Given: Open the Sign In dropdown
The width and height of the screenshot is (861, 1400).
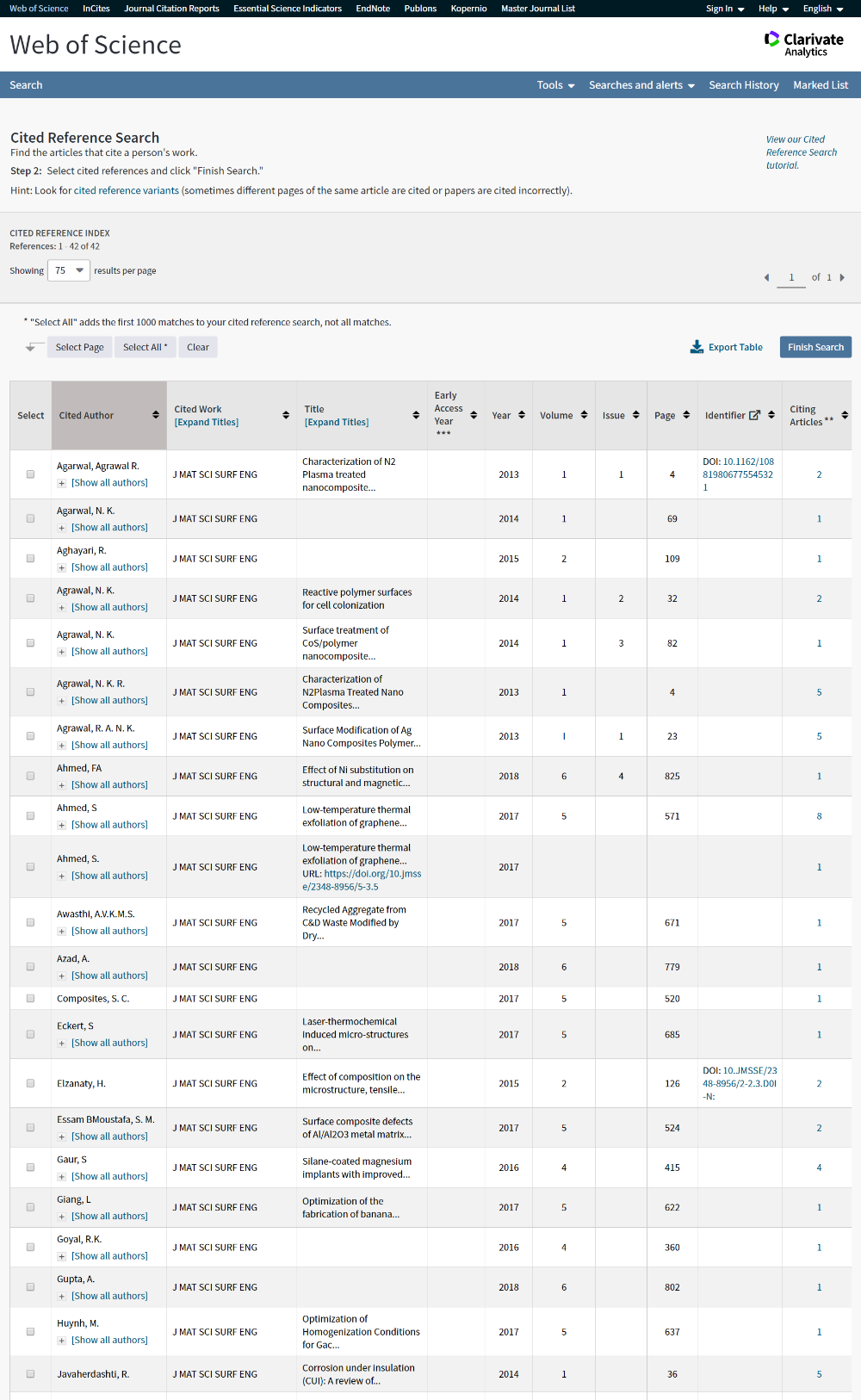Looking at the screenshot, I should [x=725, y=9].
